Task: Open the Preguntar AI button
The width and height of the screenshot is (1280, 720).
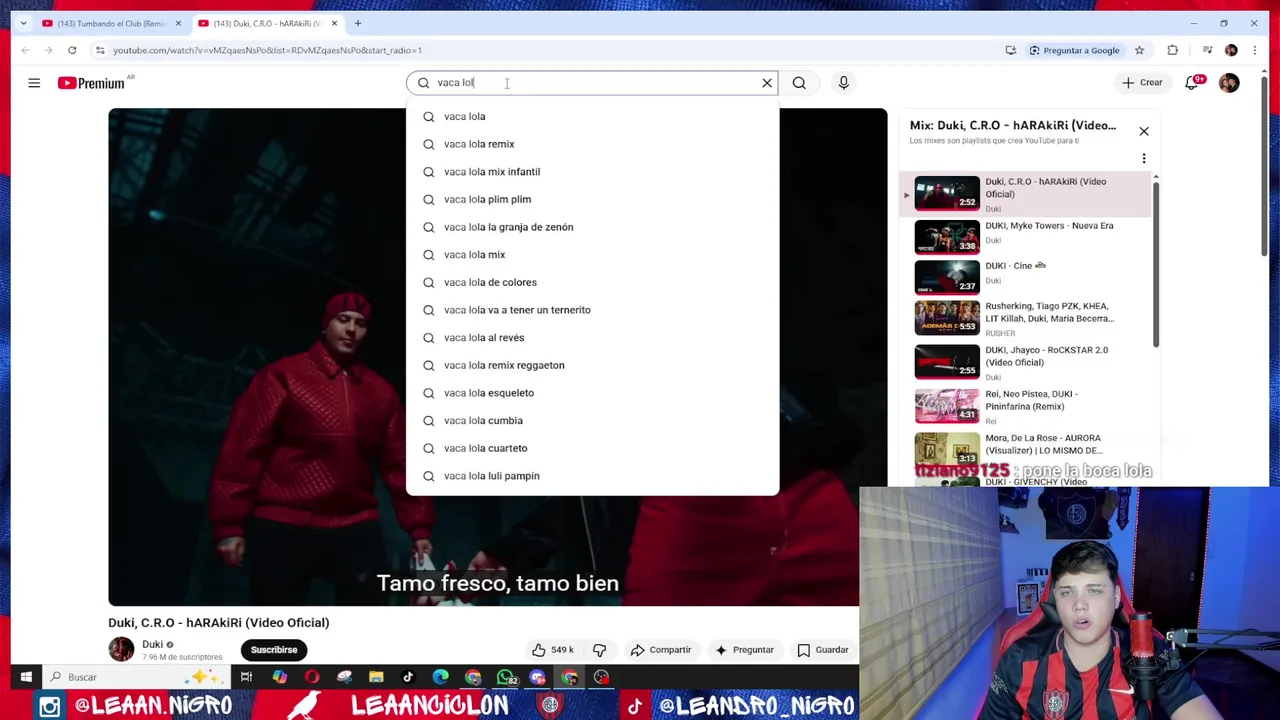Action: [743, 650]
